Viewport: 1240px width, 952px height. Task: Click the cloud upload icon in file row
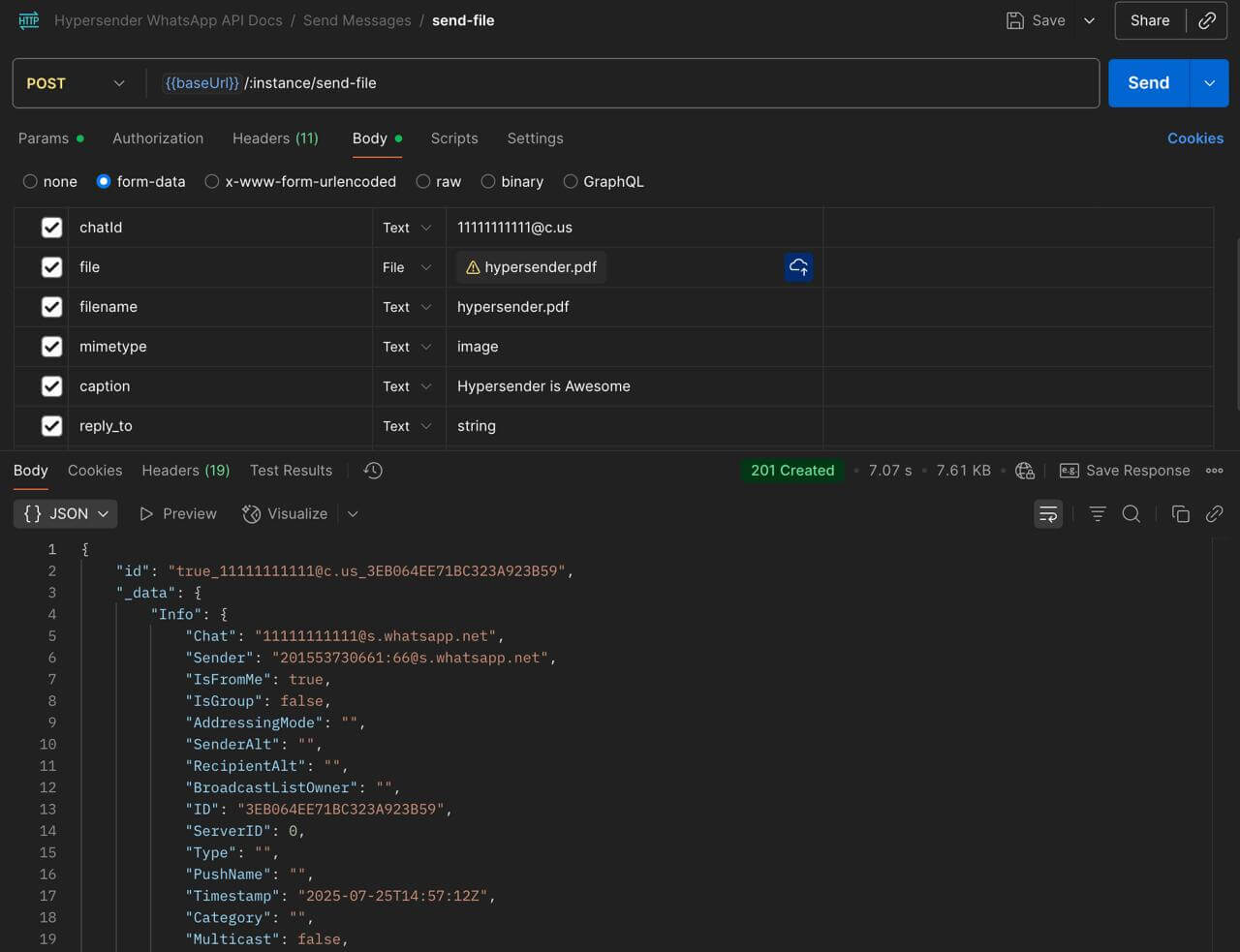click(x=798, y=267)
